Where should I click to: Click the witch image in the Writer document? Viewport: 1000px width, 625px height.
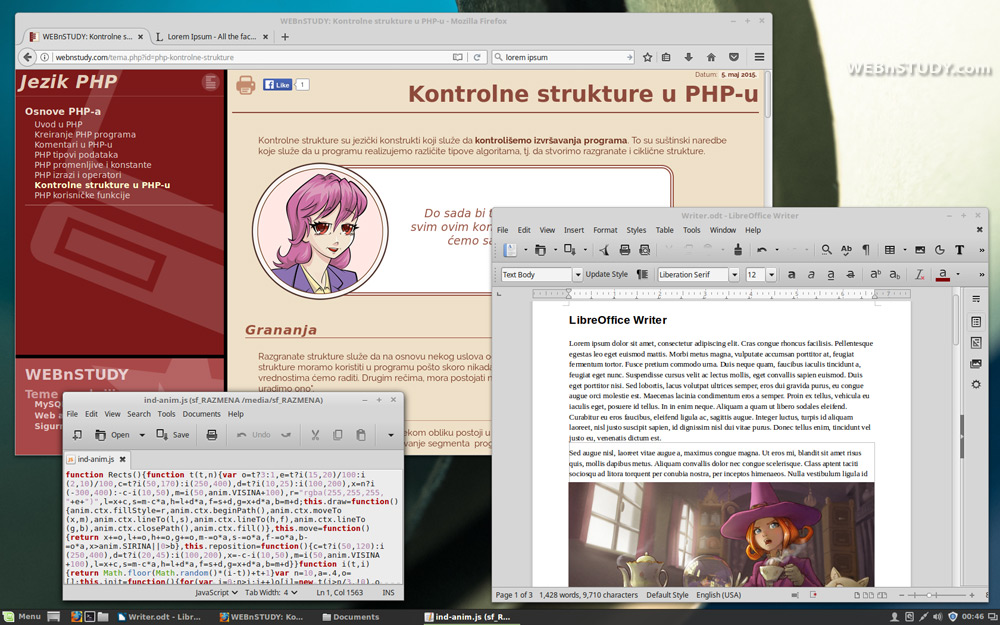721,534
